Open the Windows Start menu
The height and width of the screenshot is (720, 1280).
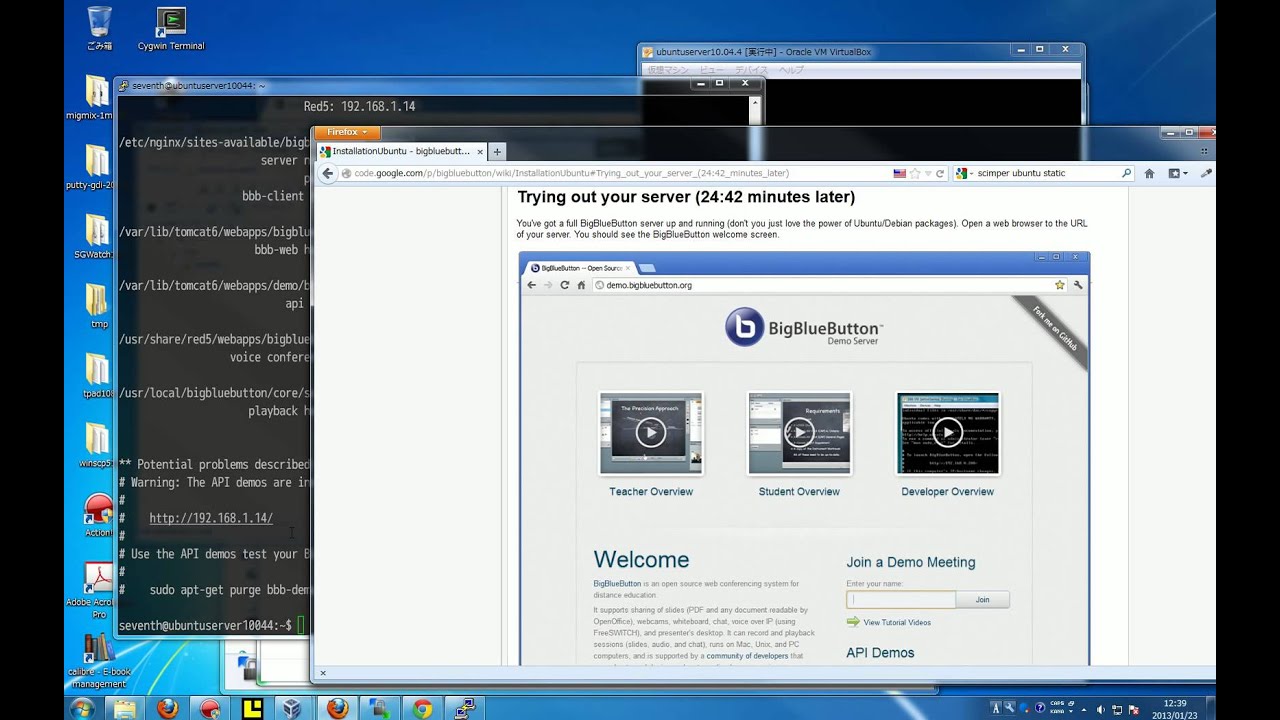(82, 708)
